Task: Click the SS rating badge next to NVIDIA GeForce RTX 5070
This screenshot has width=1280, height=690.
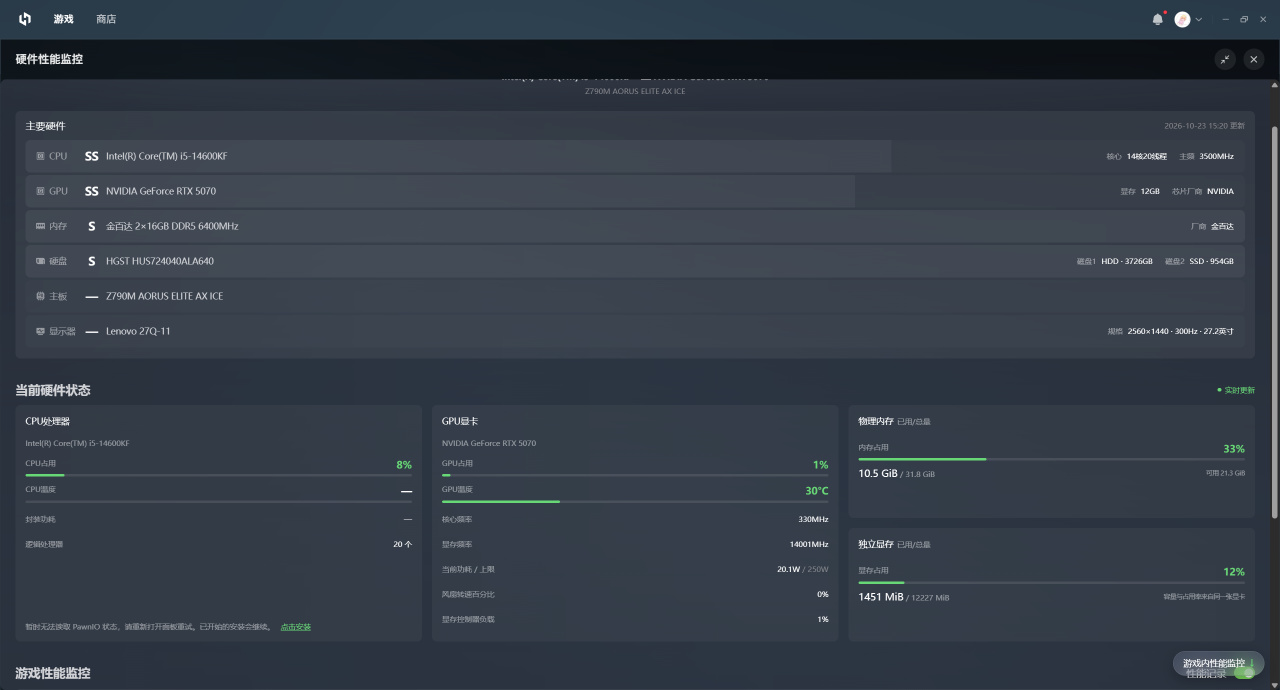Action: click(92, 191)
